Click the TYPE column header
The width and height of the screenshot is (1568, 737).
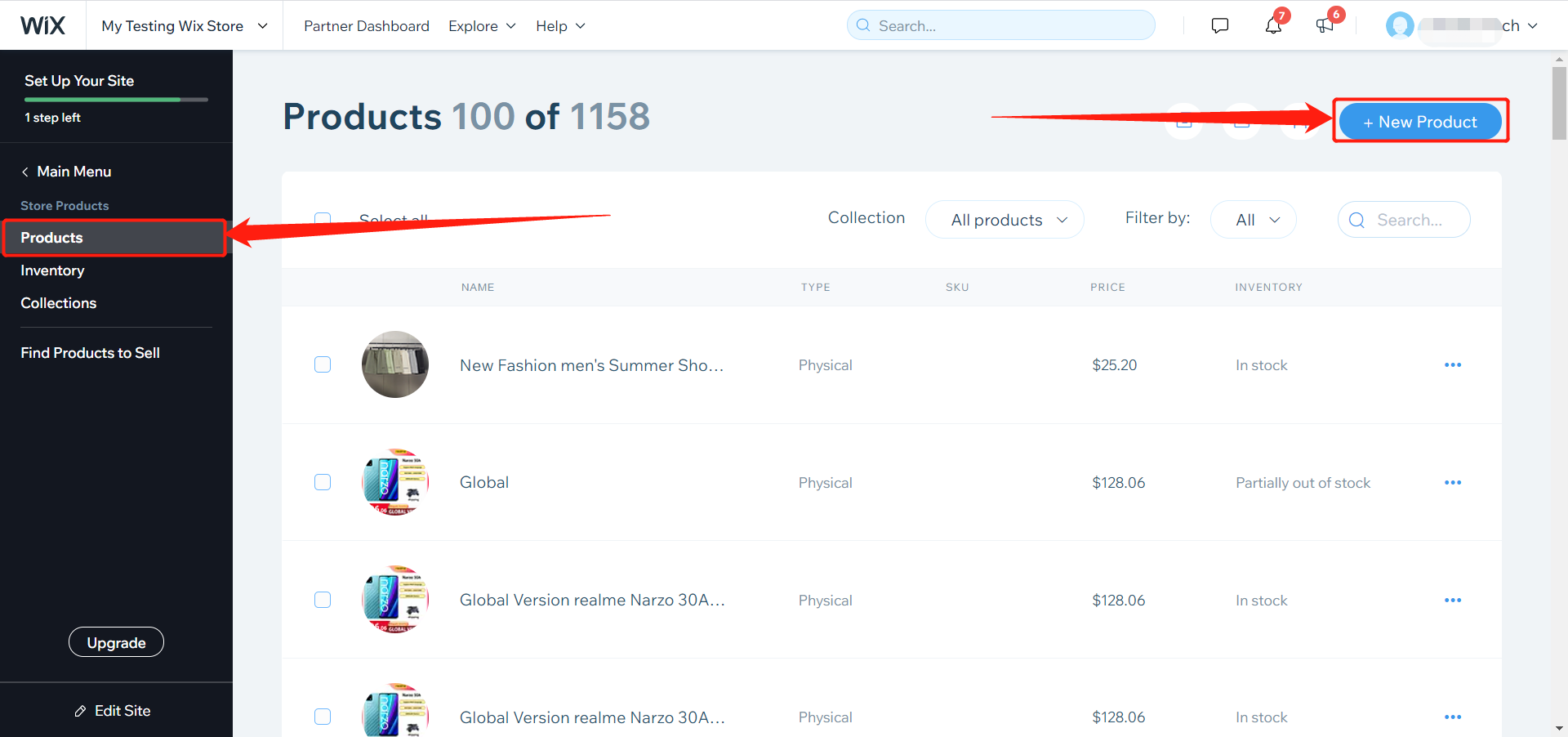(815, 287)
